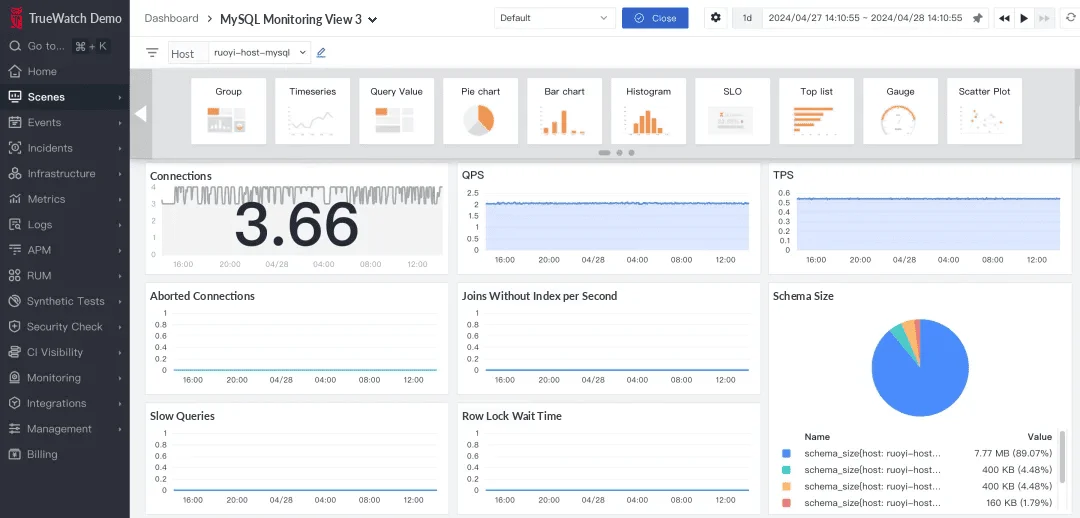1080x518 pixels.
Task: Open Scenes sidebar item
Action: coord(65,97)
